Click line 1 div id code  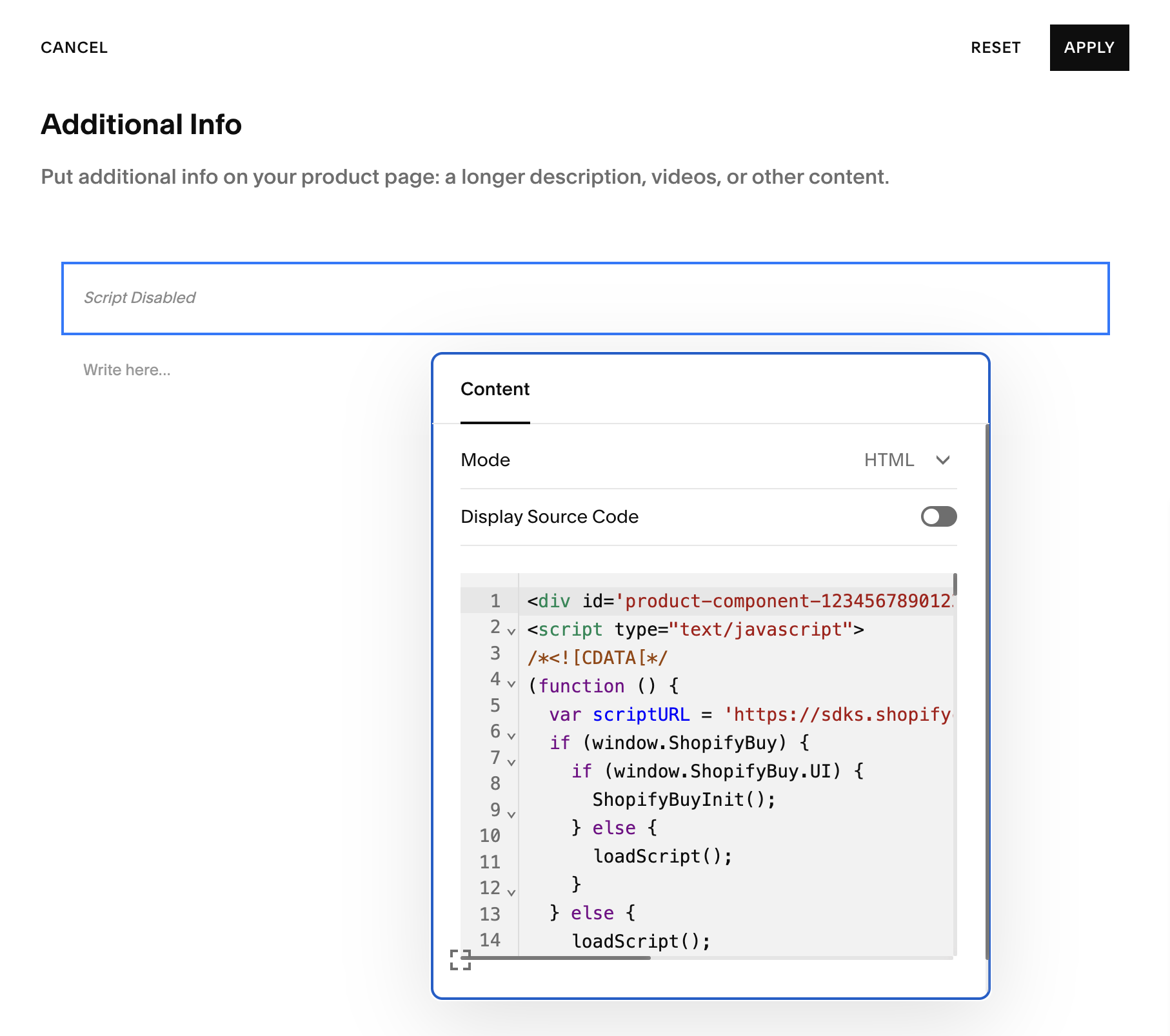click(x=739, y=601)
